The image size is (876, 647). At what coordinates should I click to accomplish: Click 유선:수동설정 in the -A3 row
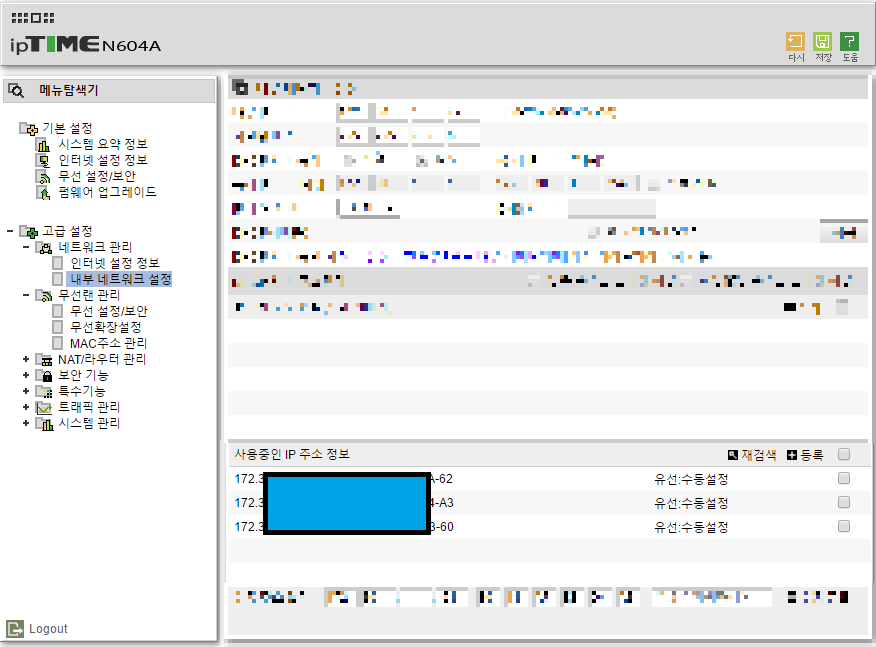point(691,503)
